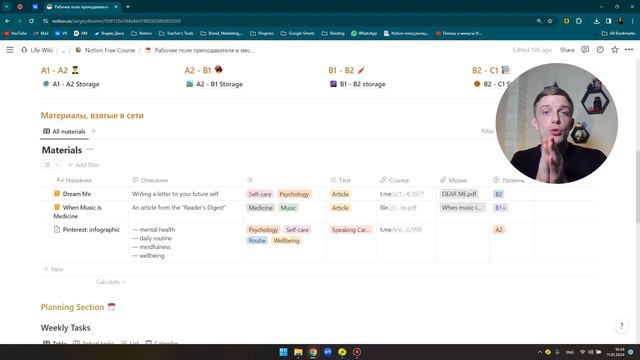
Task: Click the Music tag chip
Action: [x=288, y=208]
